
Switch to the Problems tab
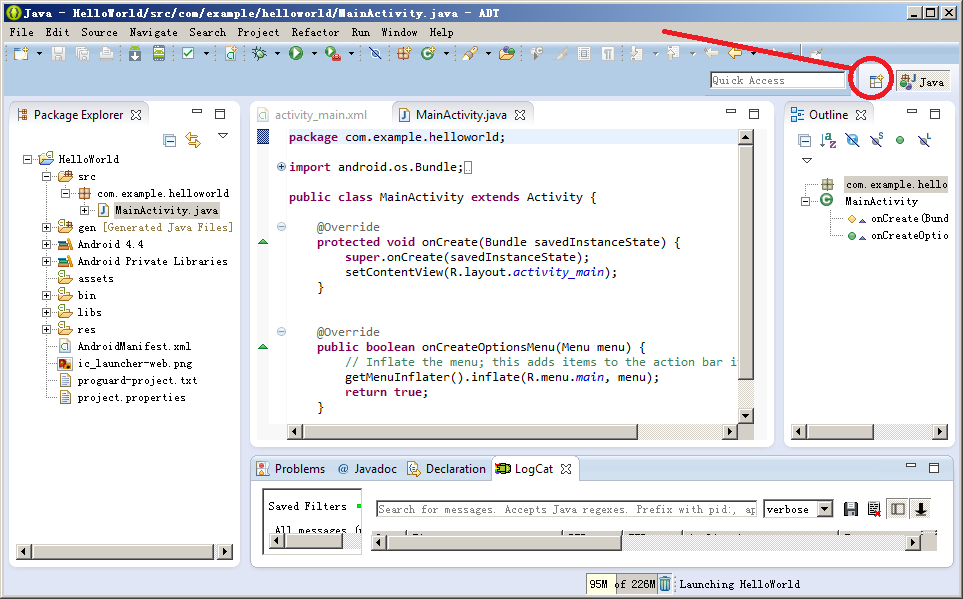click(291, 469)
